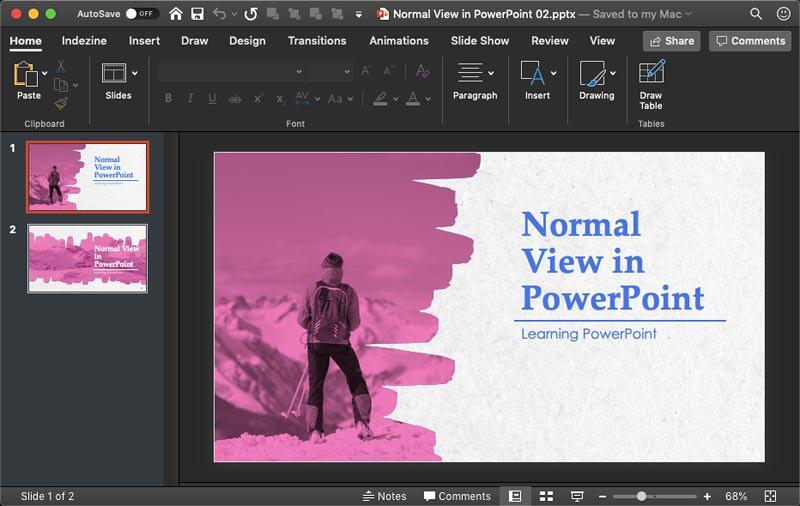The width and height of the screenshot is (800, 506).
Task: Open the Design tab
Action: pos(247,41)
